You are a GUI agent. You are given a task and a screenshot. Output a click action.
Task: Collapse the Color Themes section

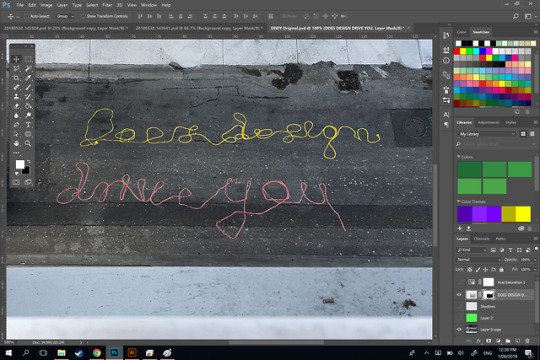tap(459, 202)
